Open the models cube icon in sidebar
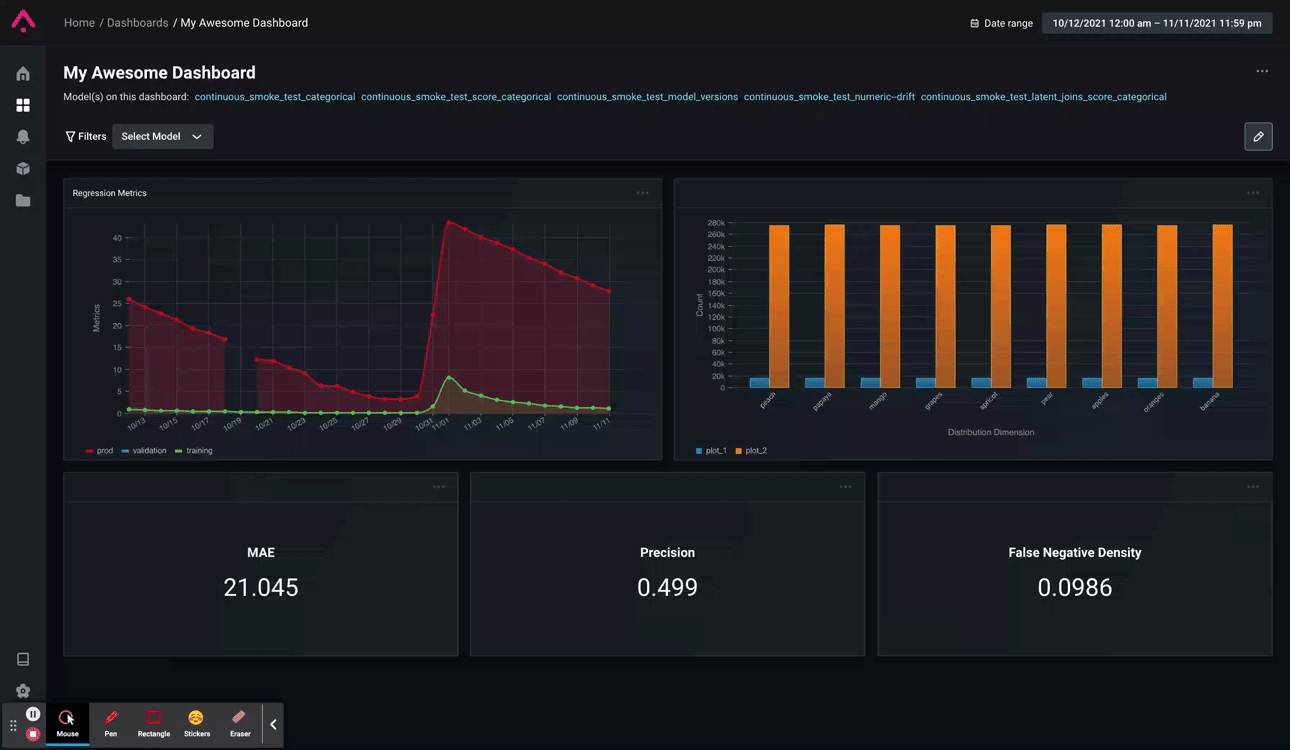The height and width of the screenshot is (750, 1290). 23,169
